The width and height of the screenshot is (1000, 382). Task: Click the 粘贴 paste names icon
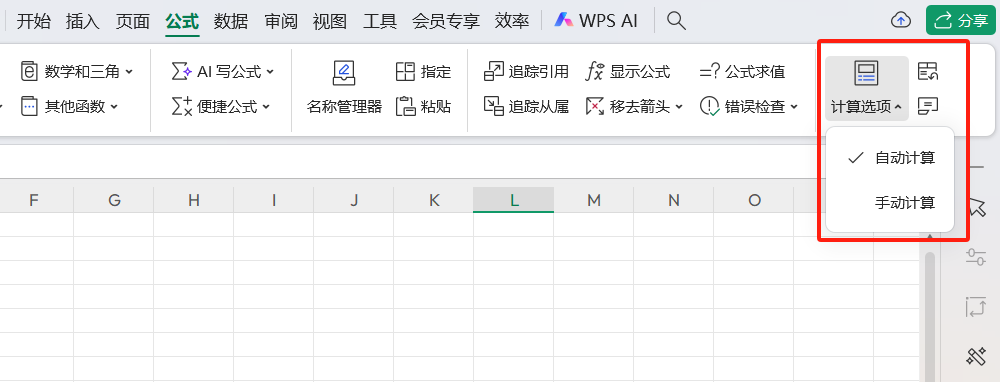406,106
